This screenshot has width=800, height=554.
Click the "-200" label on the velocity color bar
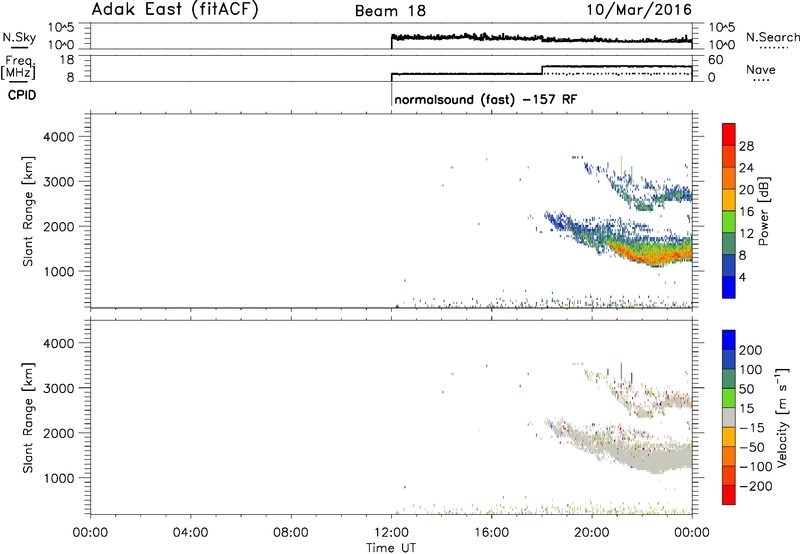756,486
